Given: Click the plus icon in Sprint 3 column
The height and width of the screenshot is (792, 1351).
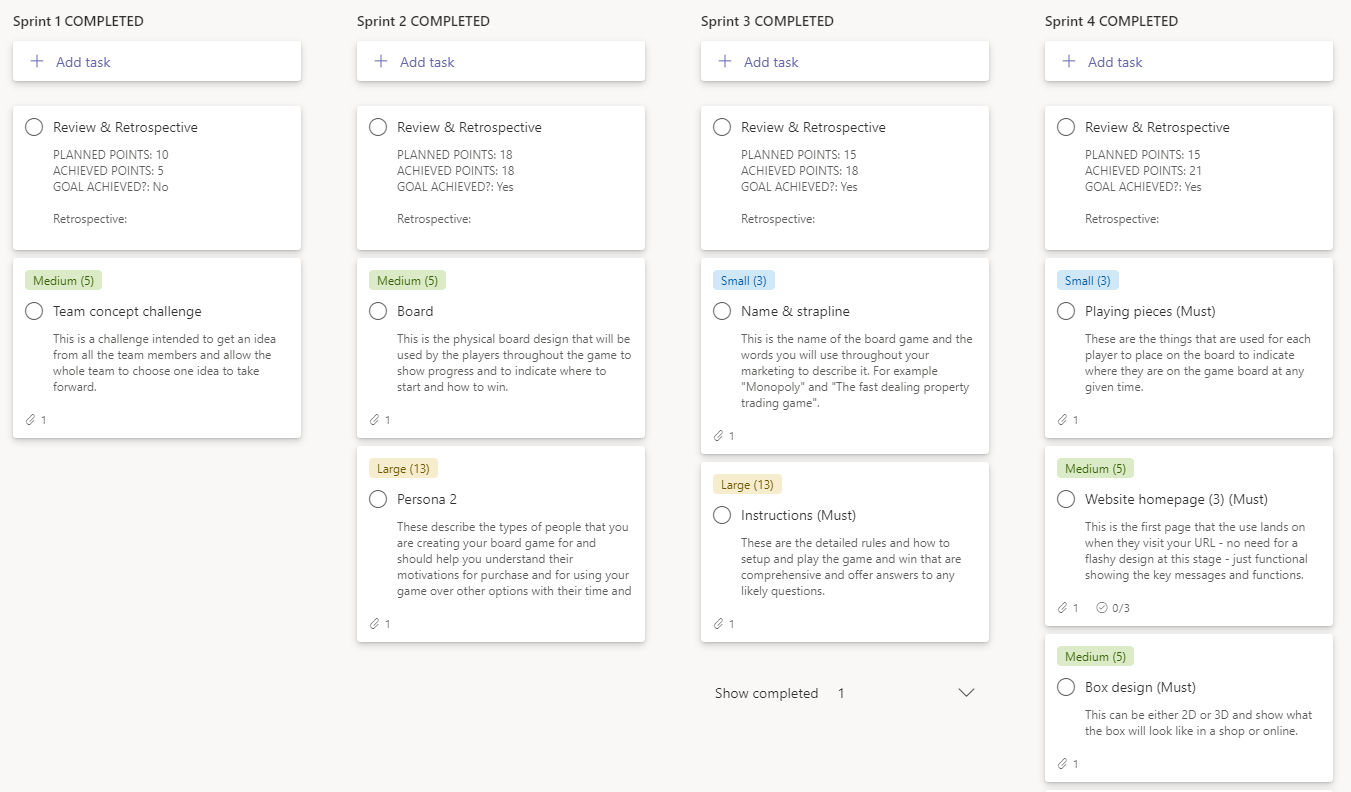Looking at the screenshot, I should [x=724, y=61].
